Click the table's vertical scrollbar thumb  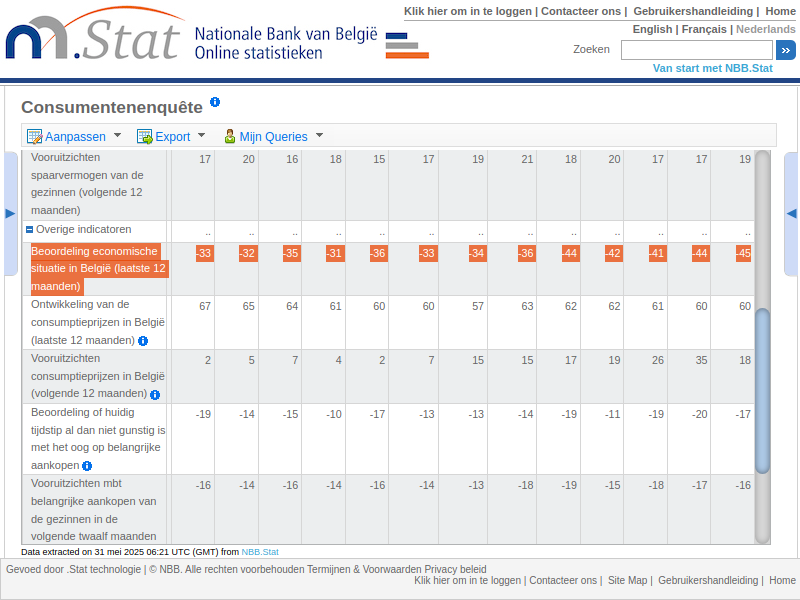[x=763, y=390]
